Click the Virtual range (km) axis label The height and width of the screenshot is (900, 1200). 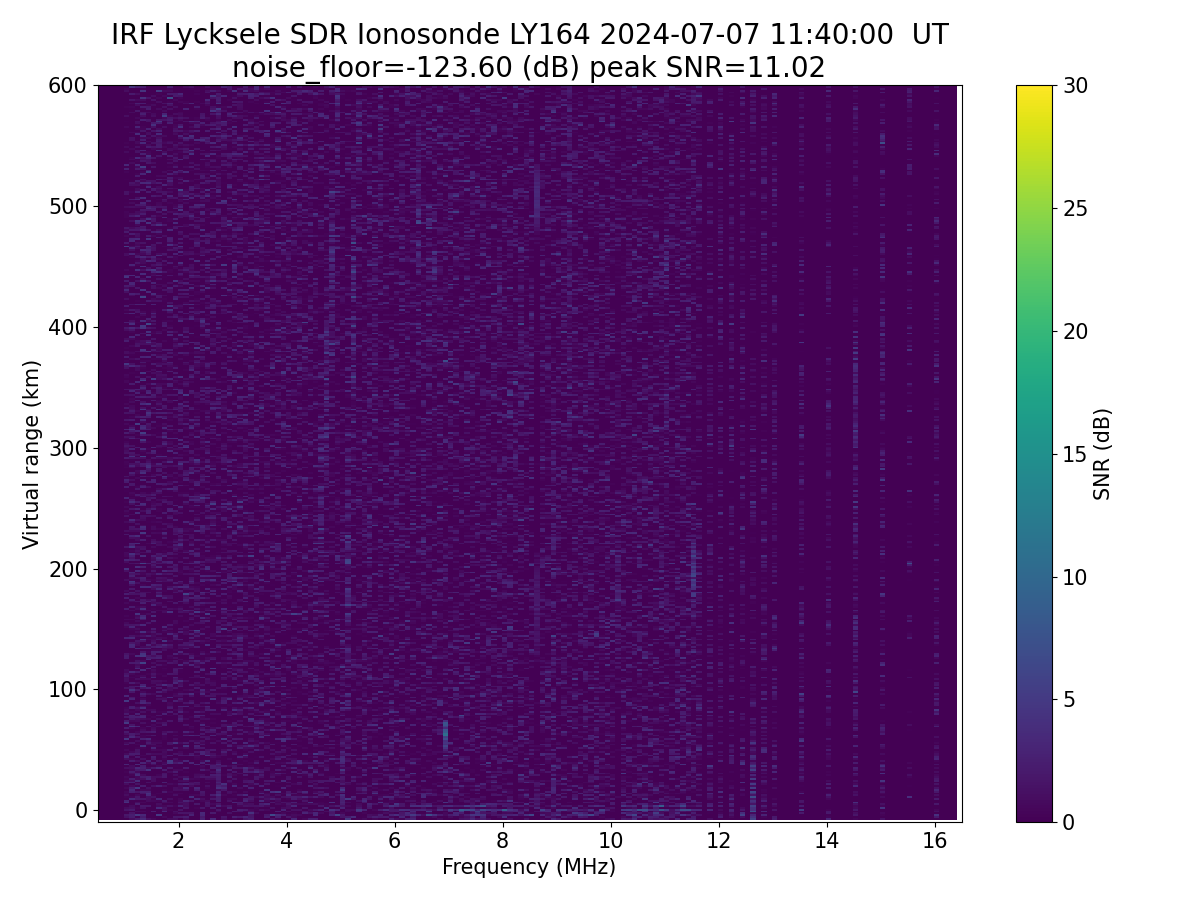(x=32, y=454)
